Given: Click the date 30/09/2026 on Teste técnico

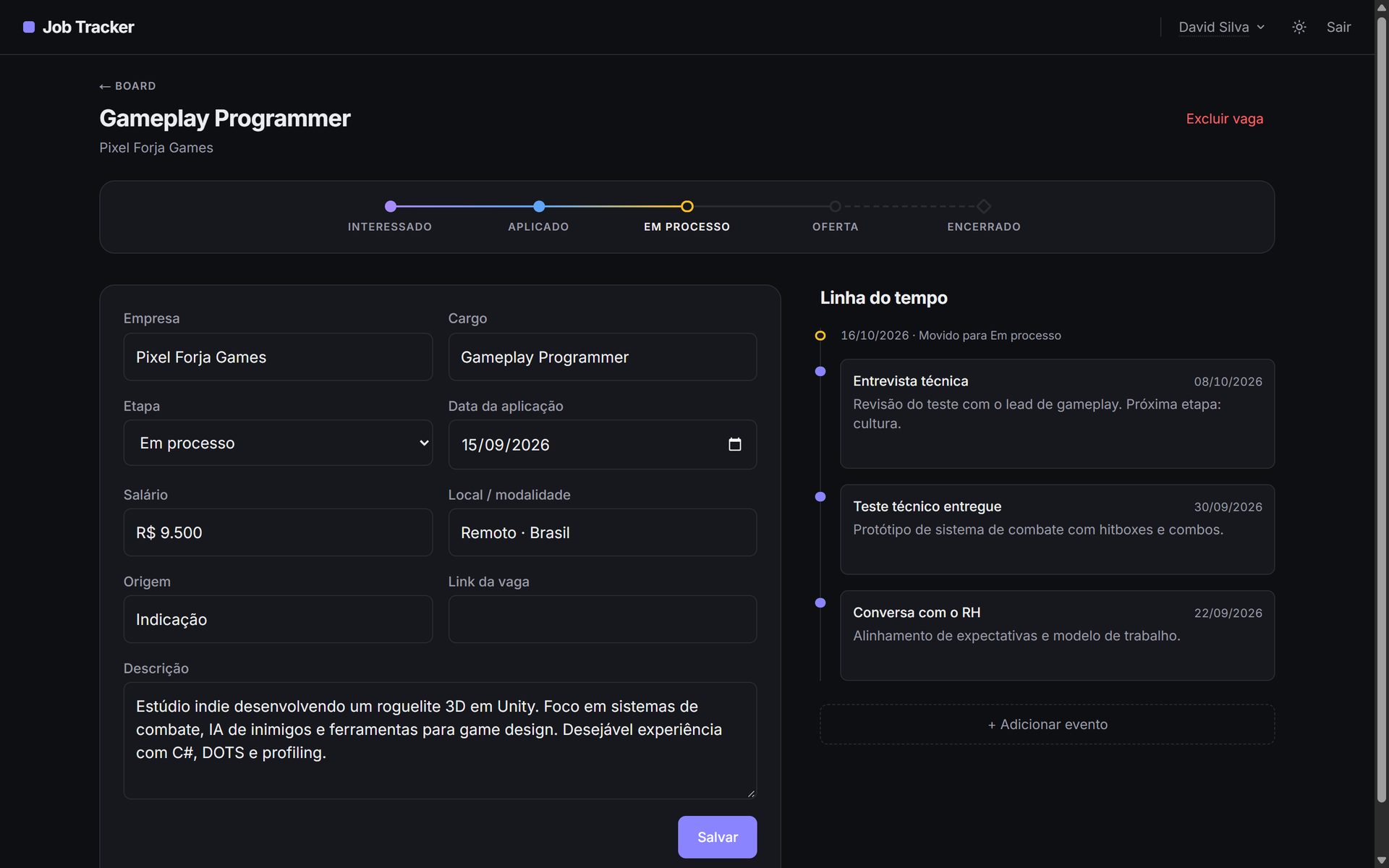Looking at the screenshot, I should click(1228, 507).
